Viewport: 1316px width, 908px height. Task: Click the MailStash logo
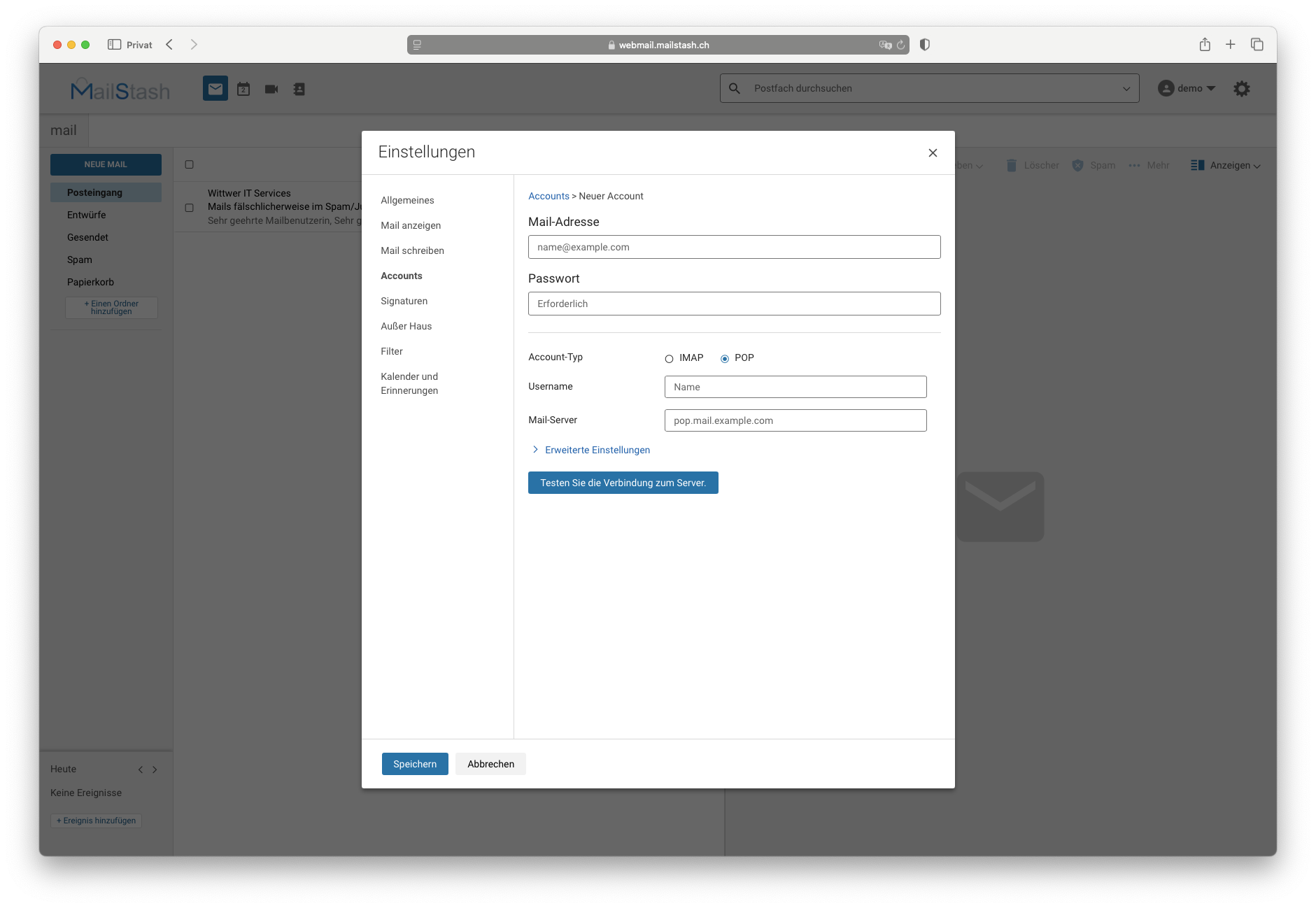(120, 90)
